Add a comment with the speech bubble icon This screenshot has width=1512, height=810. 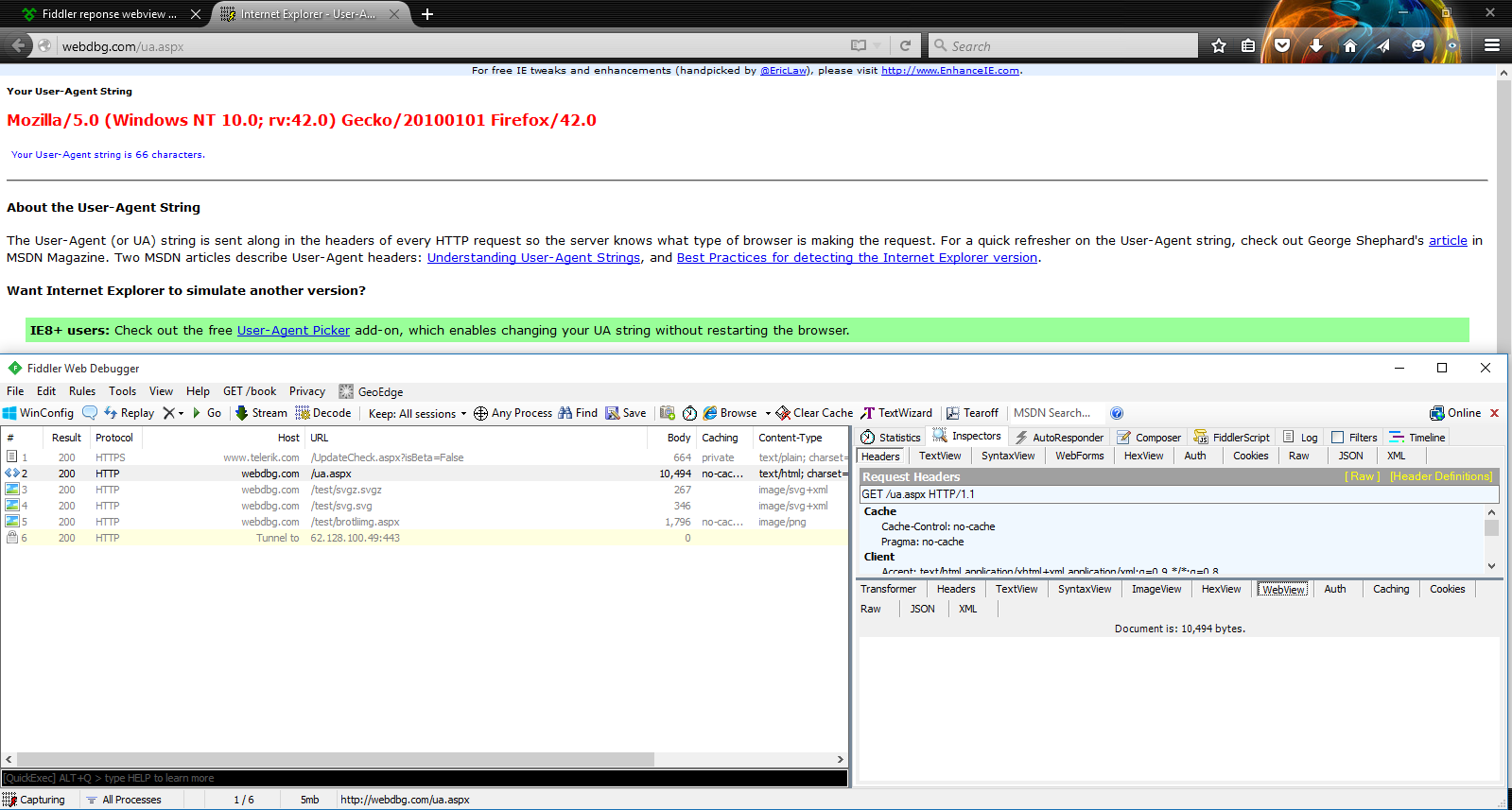(90, 413)
